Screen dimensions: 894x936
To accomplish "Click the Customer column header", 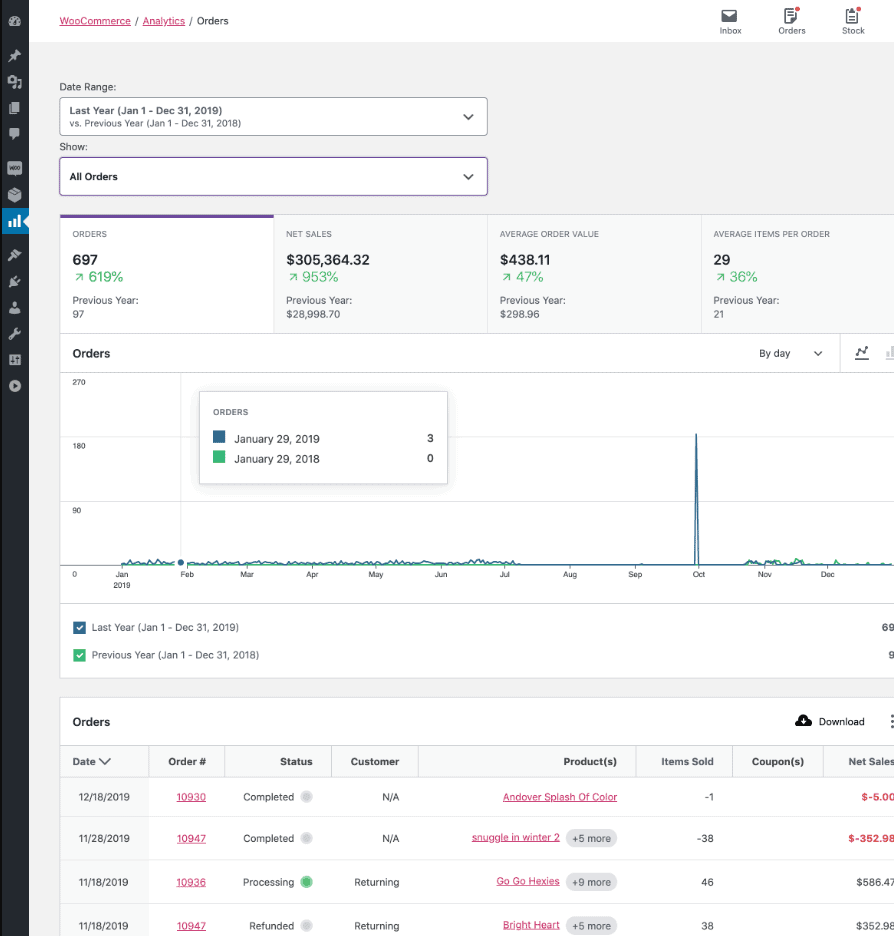I will pyautogui.click(x=375, y=761).
